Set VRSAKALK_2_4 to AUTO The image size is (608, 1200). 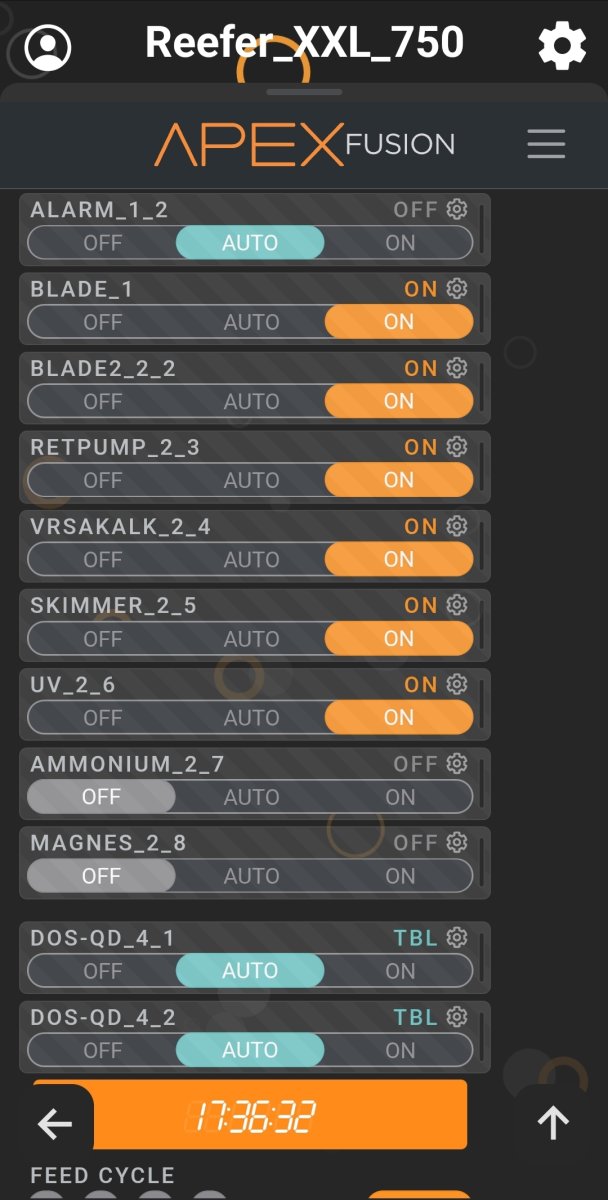[251, 560]
